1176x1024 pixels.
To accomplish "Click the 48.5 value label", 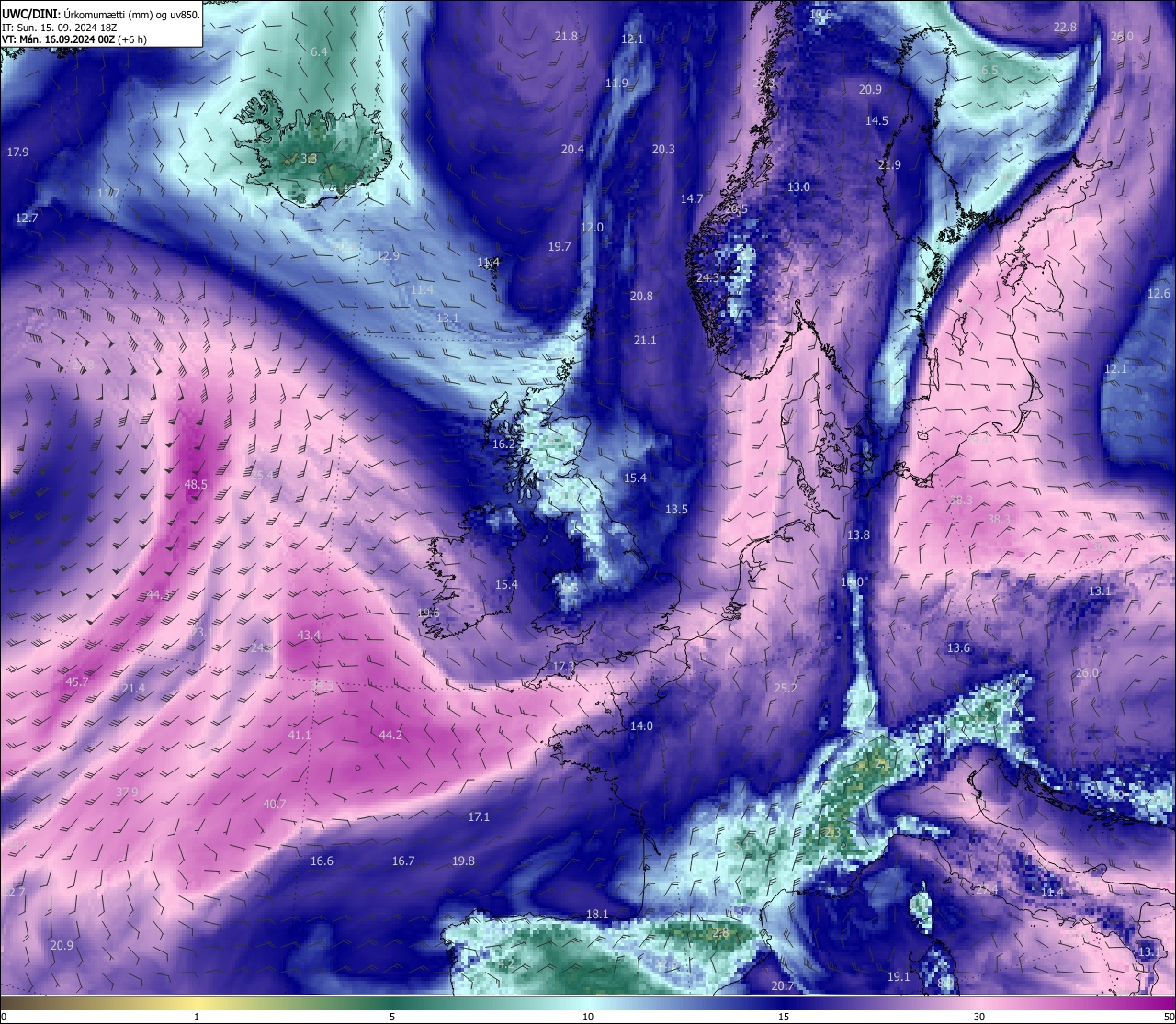I will pos(196,484).
